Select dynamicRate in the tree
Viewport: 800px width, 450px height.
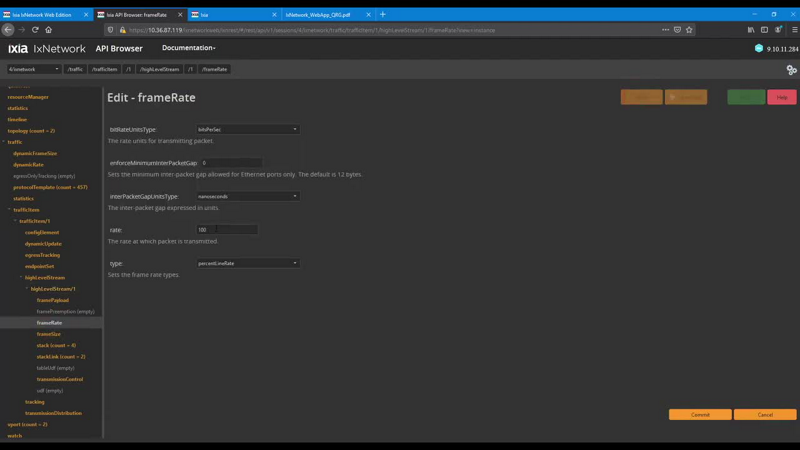pyautogui.click(x=29, y=165)
